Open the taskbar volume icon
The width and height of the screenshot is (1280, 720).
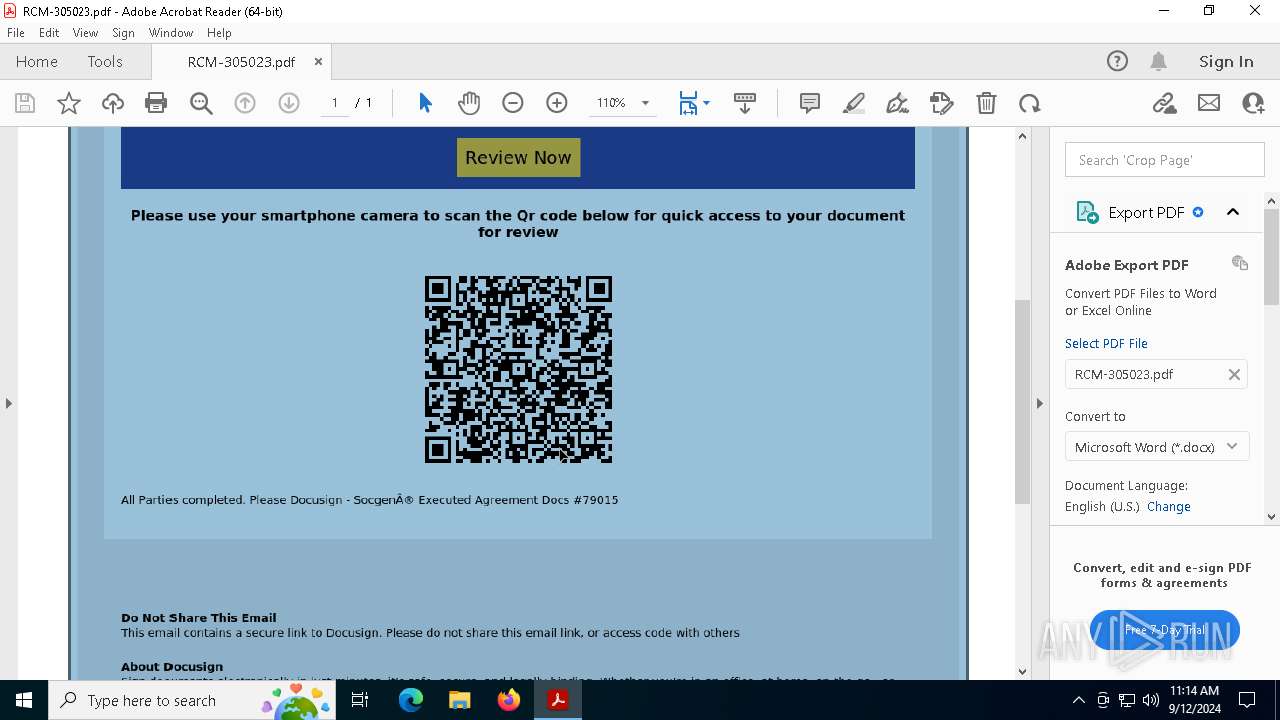click(1151, 700)
